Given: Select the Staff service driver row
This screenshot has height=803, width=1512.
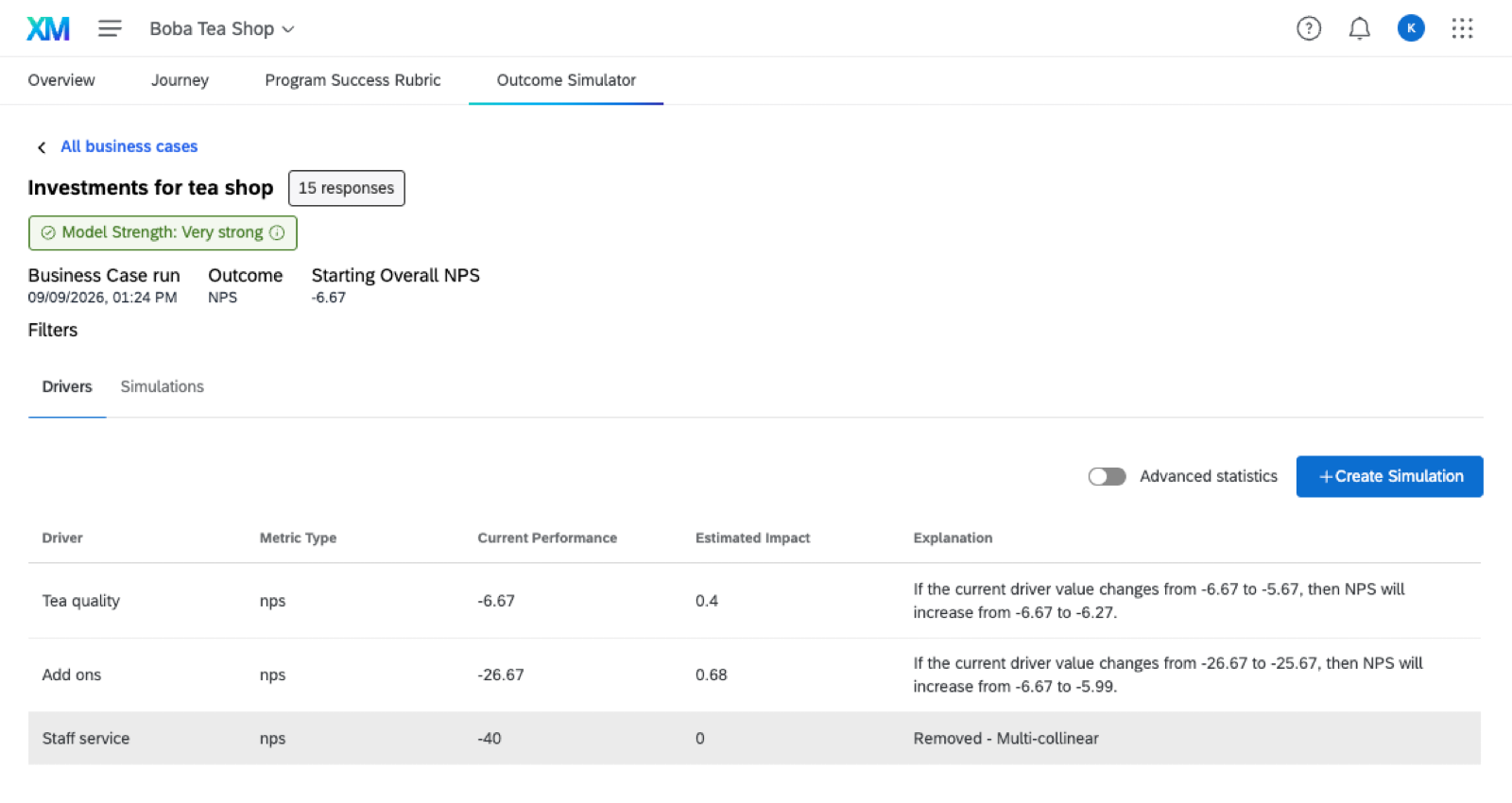Looking at the screenshot, I should coord(754,738).
